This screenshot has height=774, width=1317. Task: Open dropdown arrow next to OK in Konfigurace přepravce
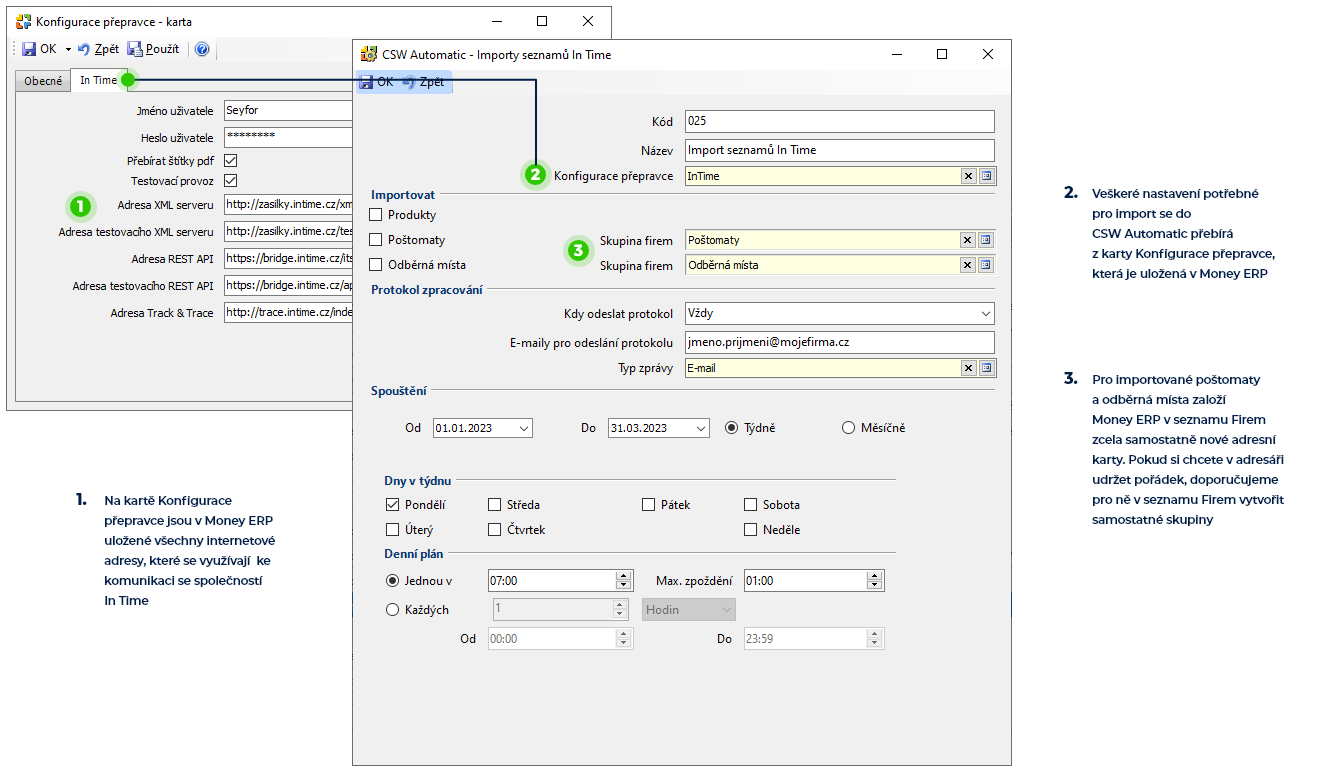(x=68, y=50)
